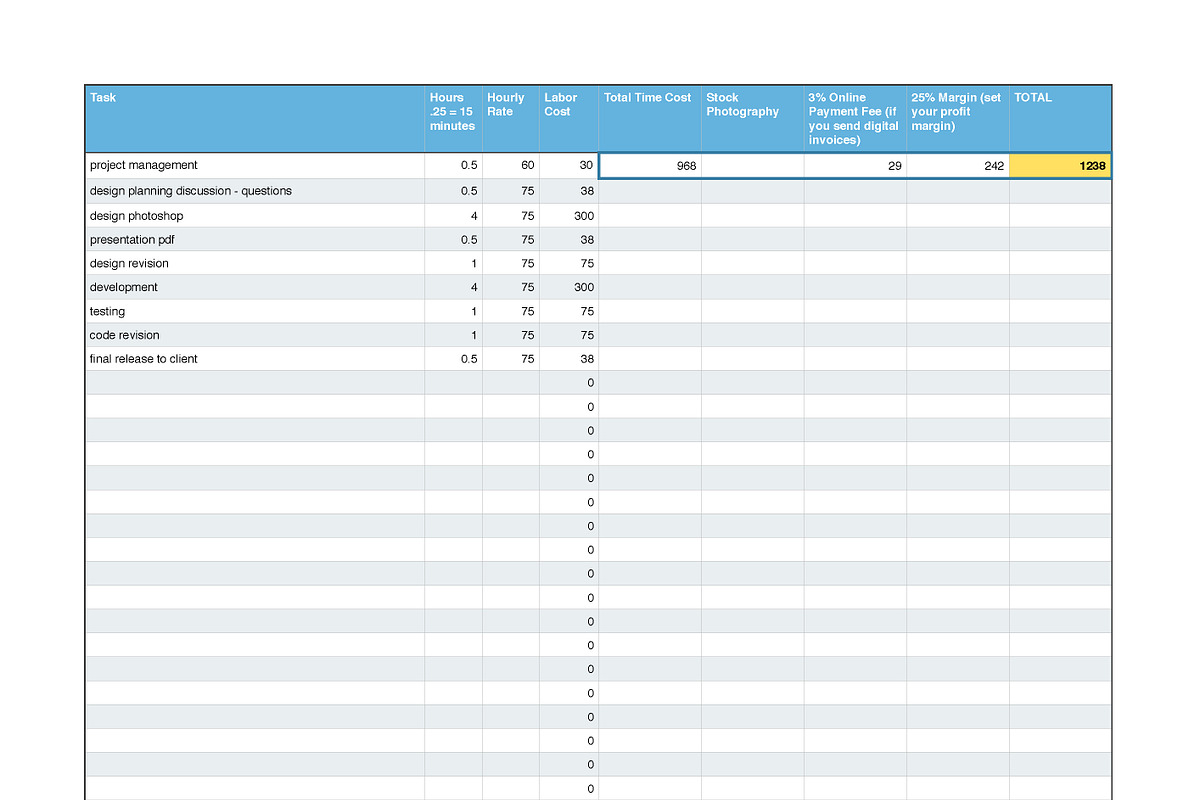Select 'design planning discussion - questions' cell

coord(255,191)
